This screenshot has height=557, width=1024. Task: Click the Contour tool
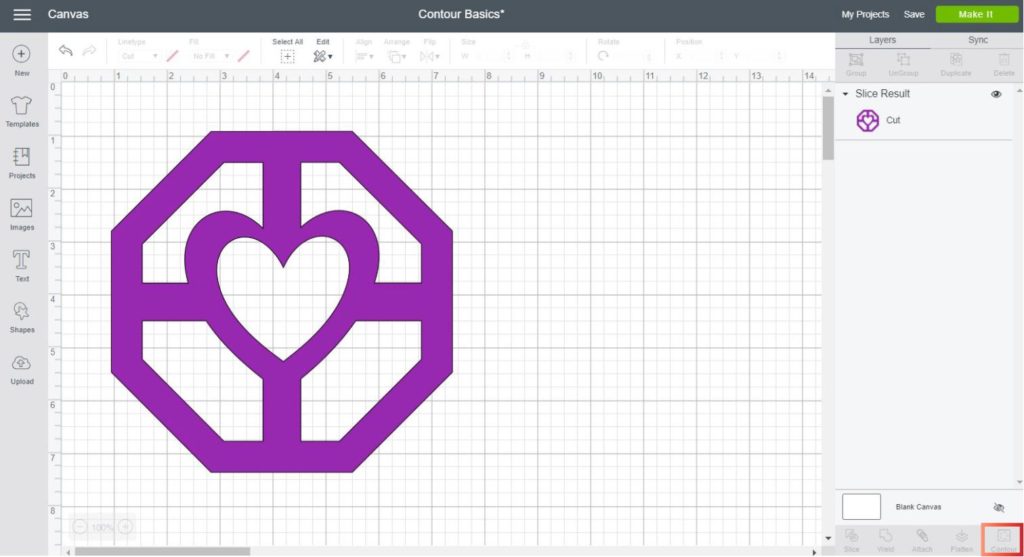coord(1003,541)
